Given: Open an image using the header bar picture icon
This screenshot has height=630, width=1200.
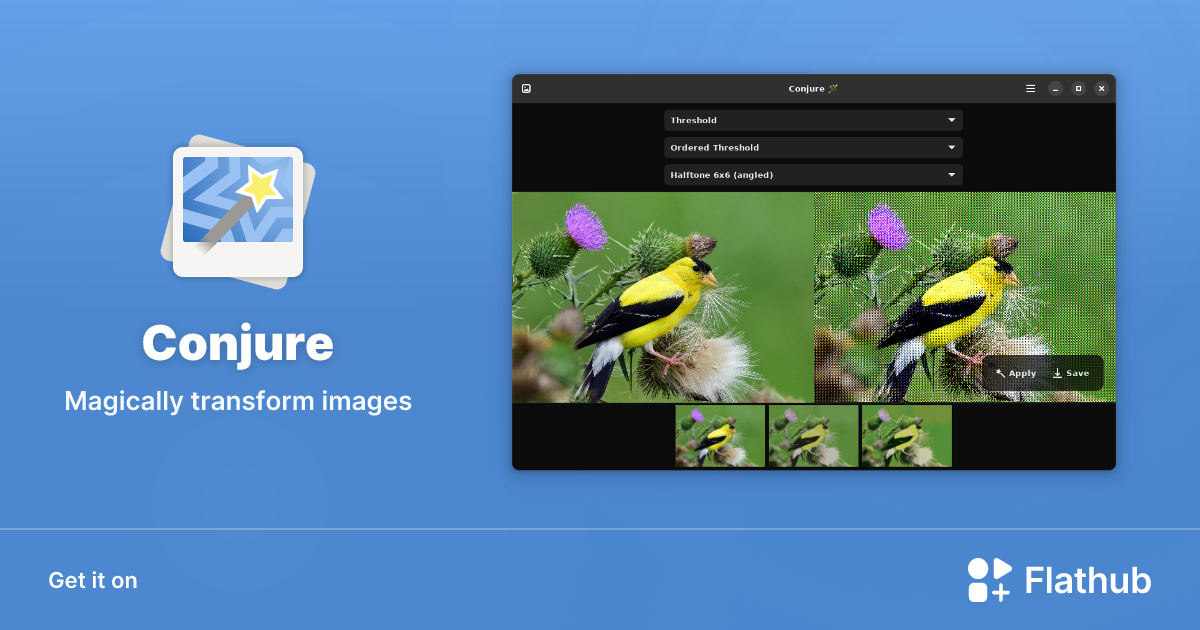Looking at the screenshot, I should [x=527, y=88].
